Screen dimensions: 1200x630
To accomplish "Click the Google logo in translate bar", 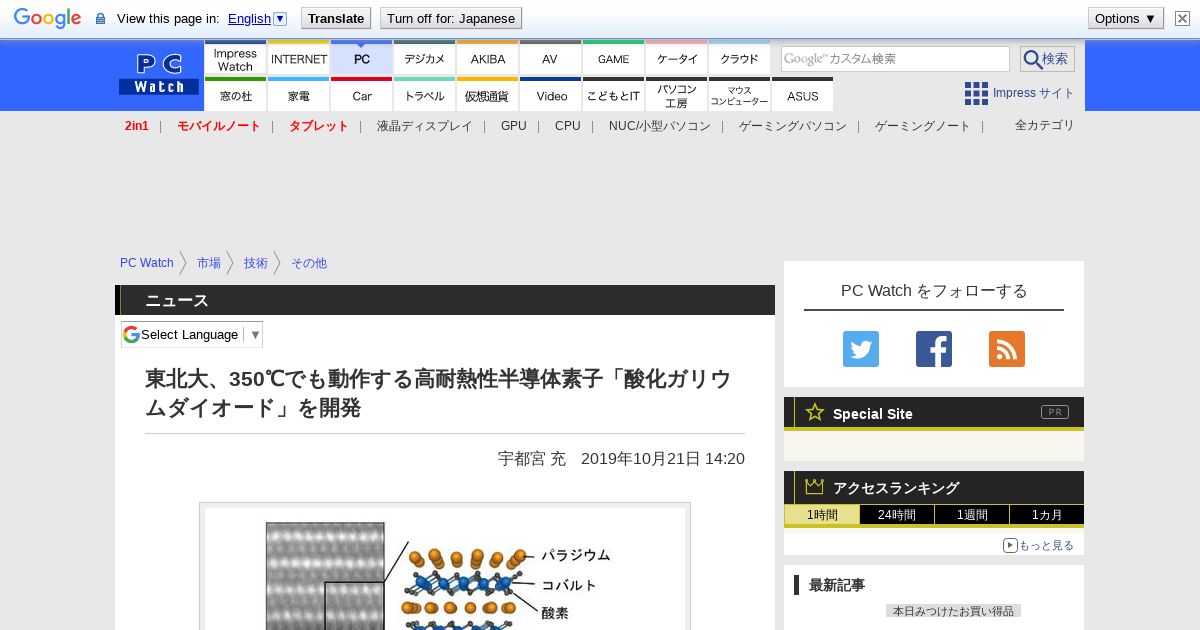I will point(47,18).
